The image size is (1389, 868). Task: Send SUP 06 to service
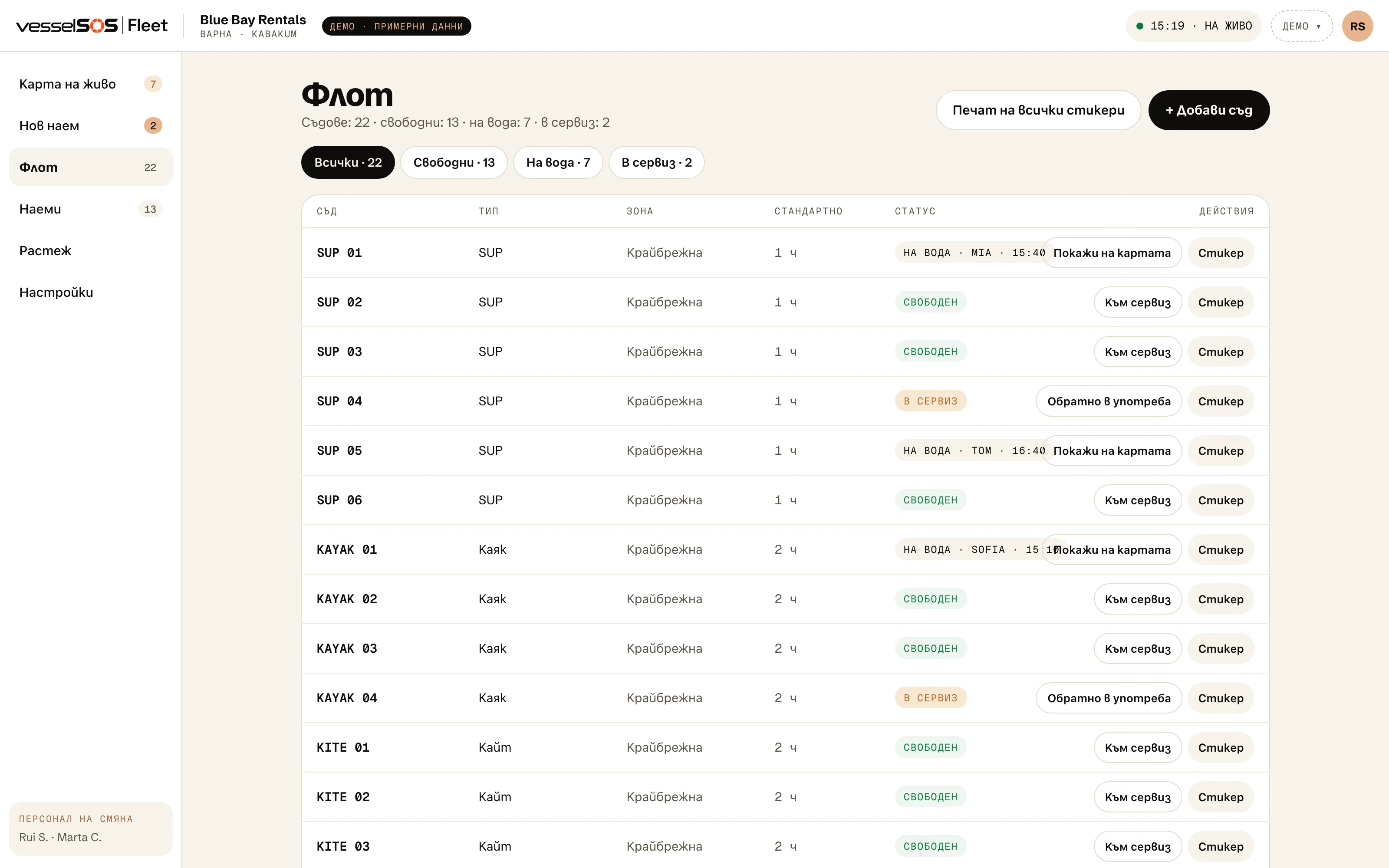[1138, 500]
